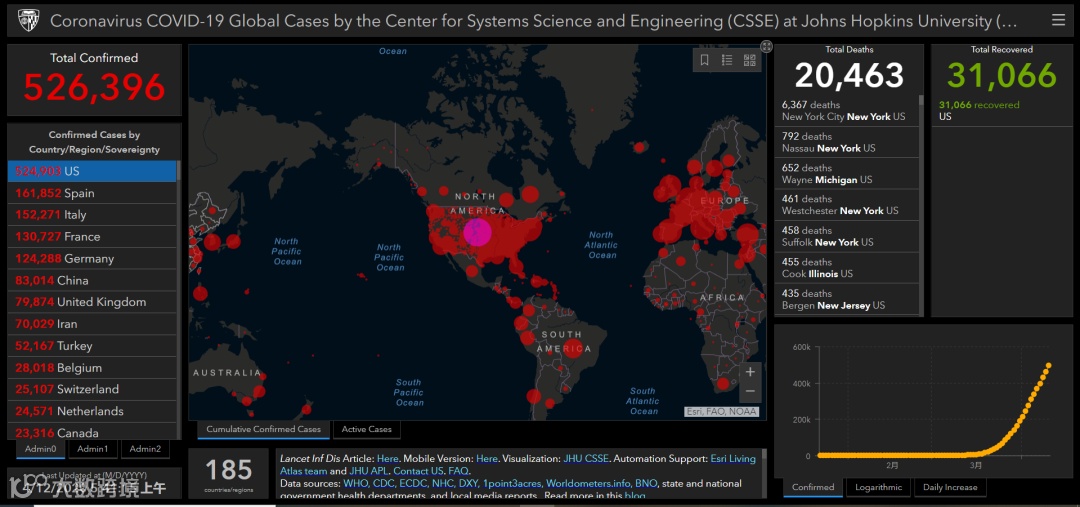Select China in the country list

click(92, 280)
